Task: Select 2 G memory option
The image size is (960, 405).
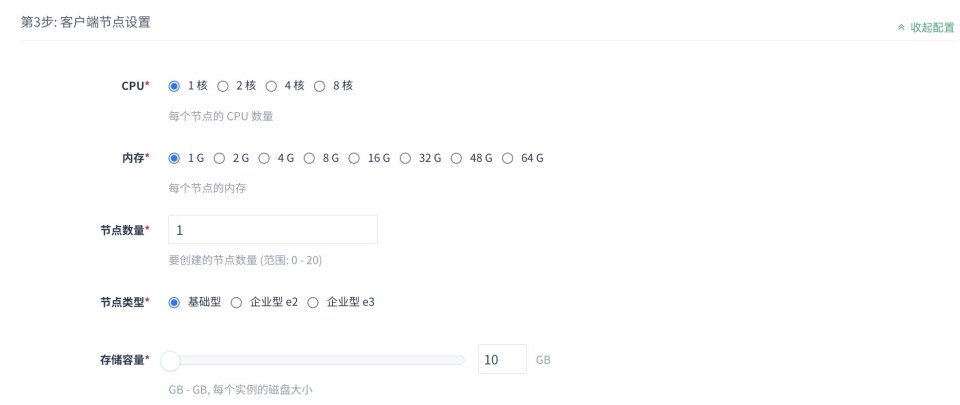Action: [219, 158]
